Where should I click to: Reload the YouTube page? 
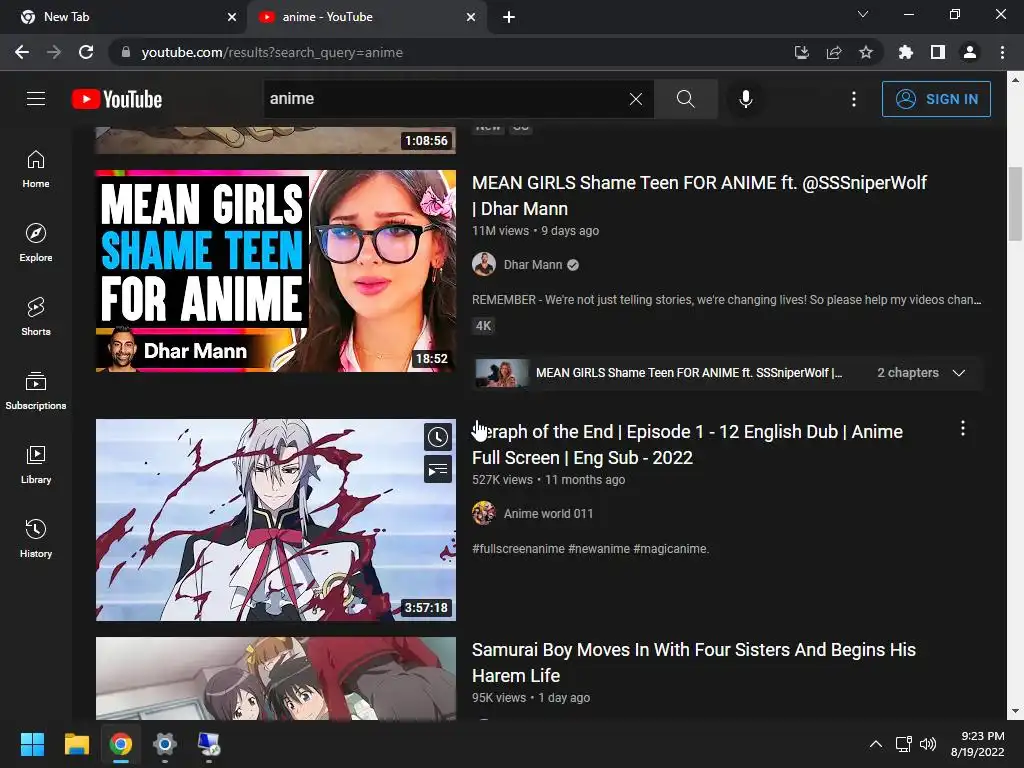86,52
